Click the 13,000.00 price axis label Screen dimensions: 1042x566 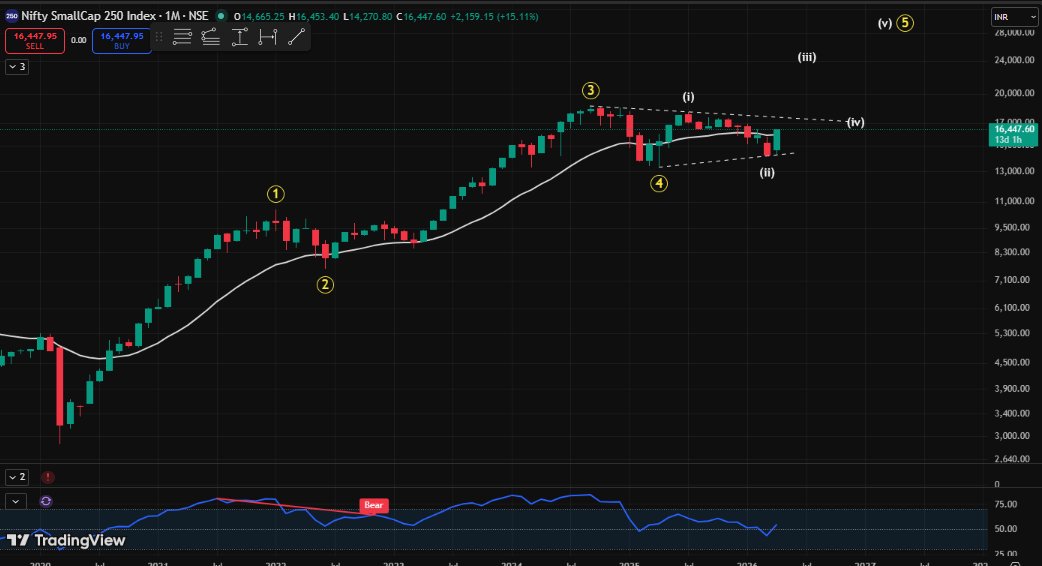coord(1014,171)
